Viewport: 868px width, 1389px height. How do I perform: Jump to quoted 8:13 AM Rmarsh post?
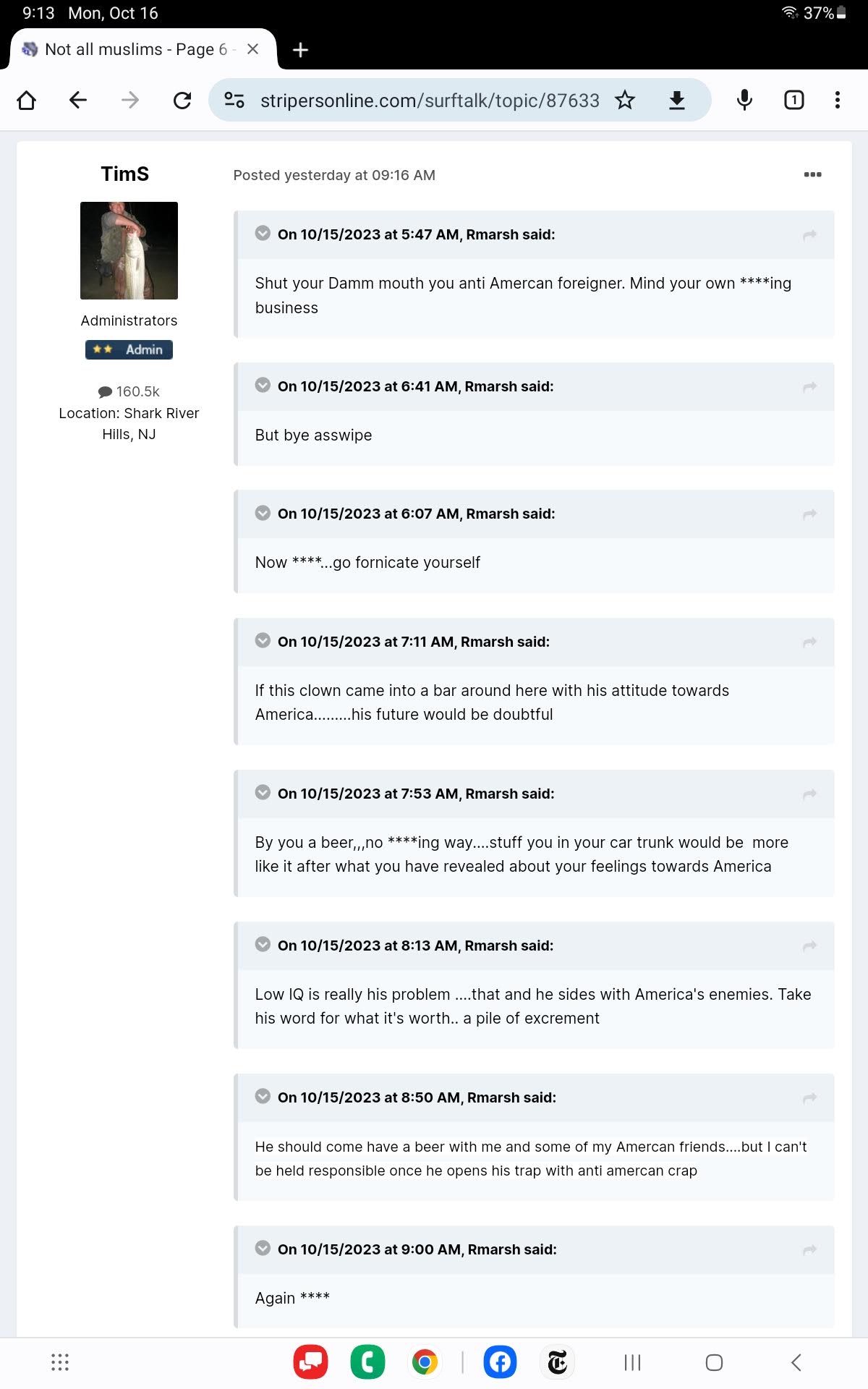[809, 946]
